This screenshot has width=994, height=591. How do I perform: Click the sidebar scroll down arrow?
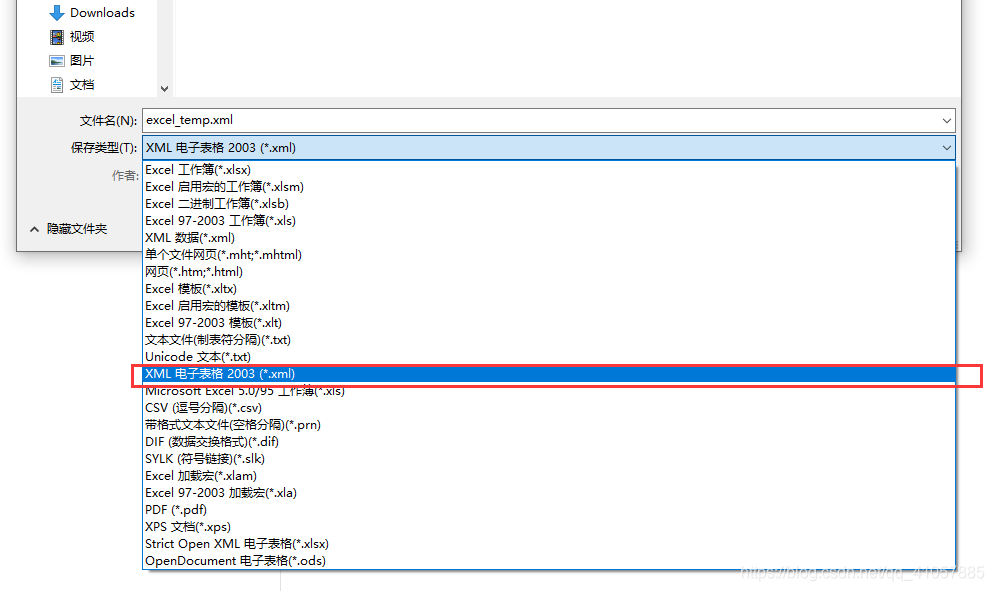[165, 89]
